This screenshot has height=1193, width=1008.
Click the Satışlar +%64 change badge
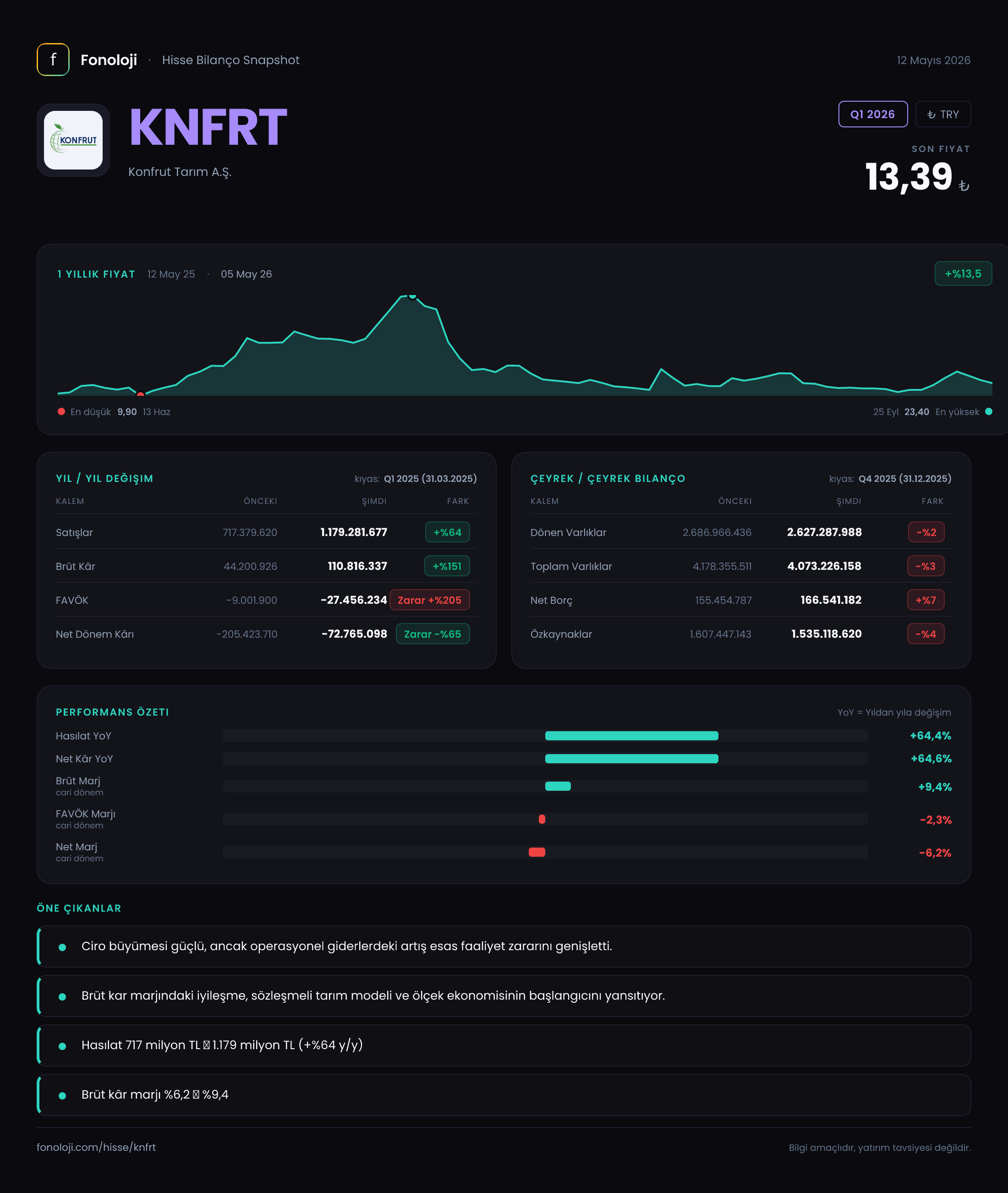point(448,532)
